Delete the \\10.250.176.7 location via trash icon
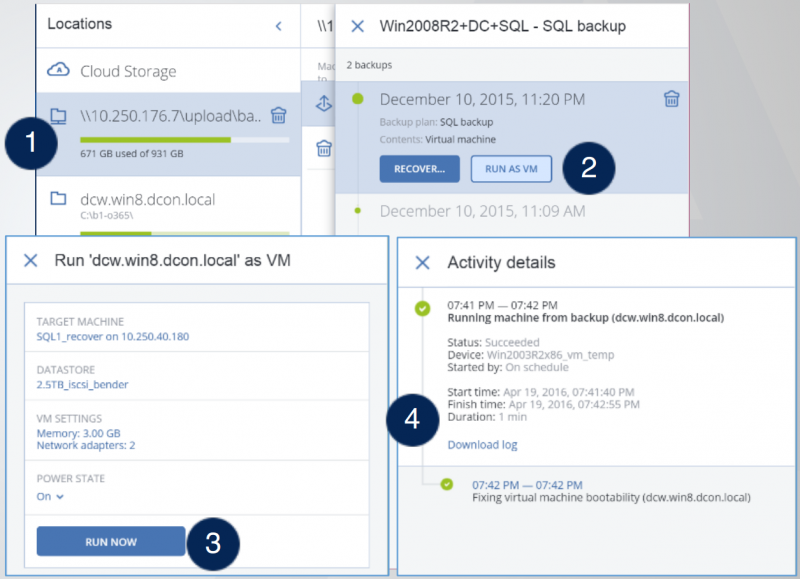This screenshot has width=800, height=579. (x=279, y=115)
